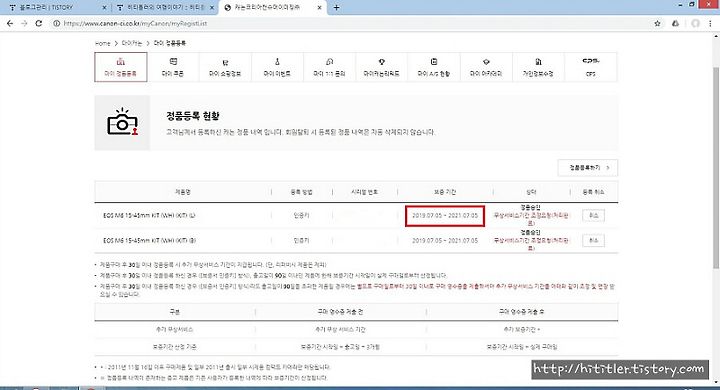
Task: Select 인증기 registration method in (L) row
Action: [x=301, y=215]
